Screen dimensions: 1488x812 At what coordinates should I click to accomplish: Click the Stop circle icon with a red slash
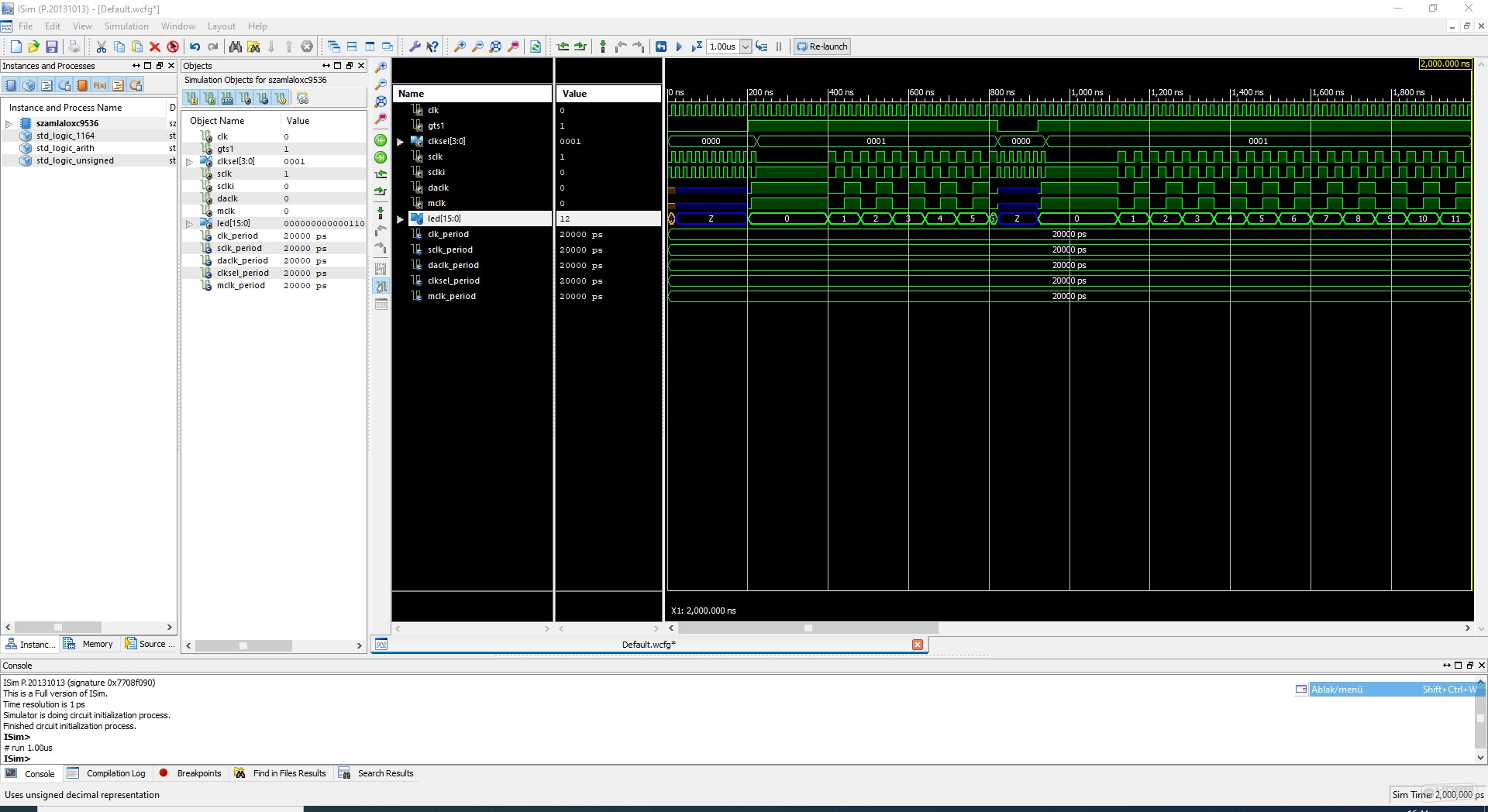(x=173, y=46)
